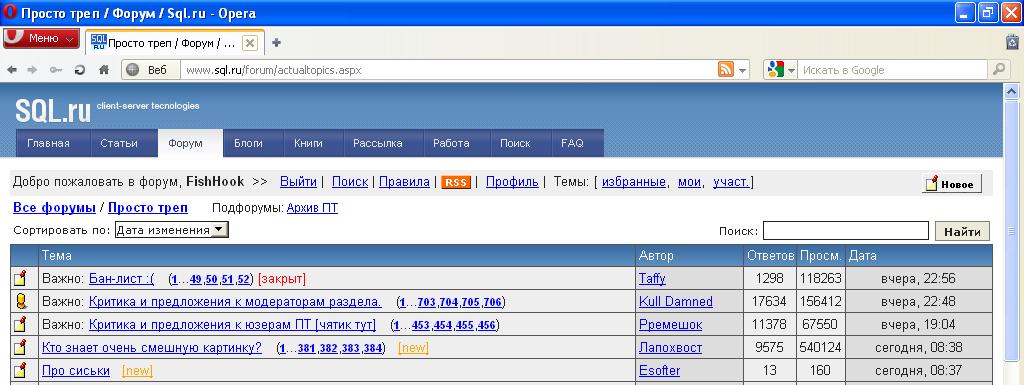The image size is (1024, 385).
Task: Click the Найти search button
Action: [963, 231]
